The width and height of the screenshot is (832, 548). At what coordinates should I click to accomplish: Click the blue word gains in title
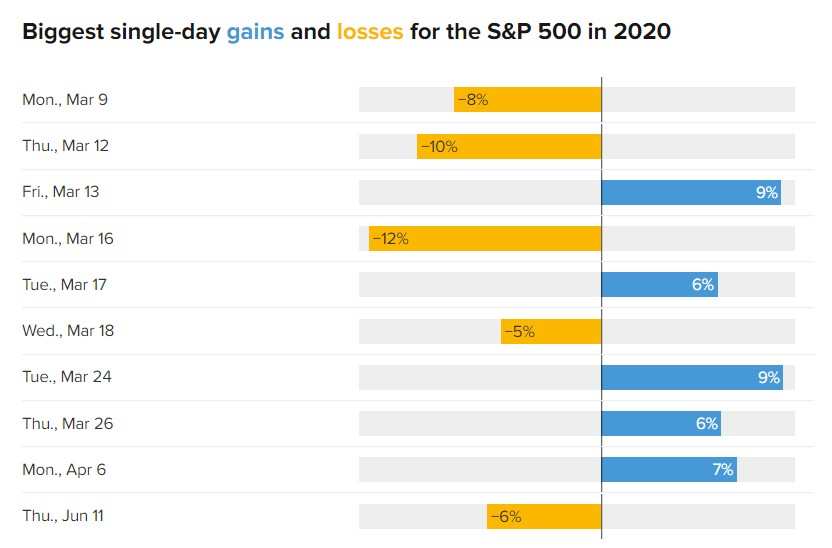[x=255, y=32]
